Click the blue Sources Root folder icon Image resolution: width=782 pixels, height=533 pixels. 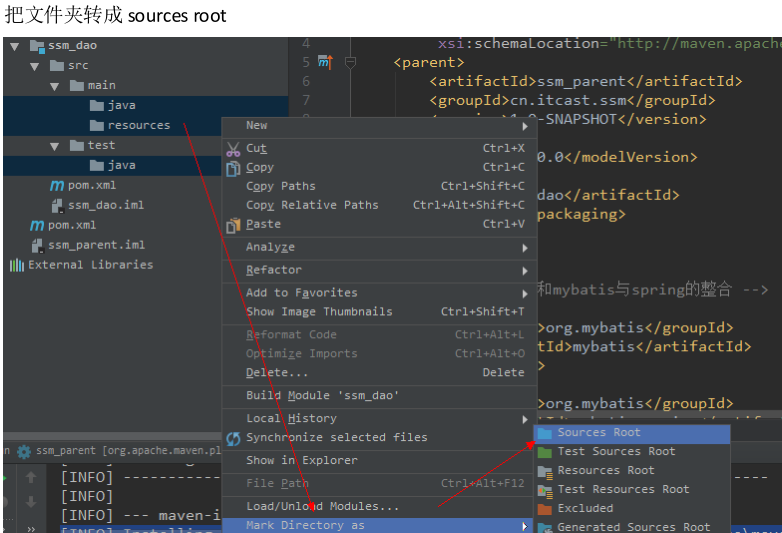click(545, 433)
